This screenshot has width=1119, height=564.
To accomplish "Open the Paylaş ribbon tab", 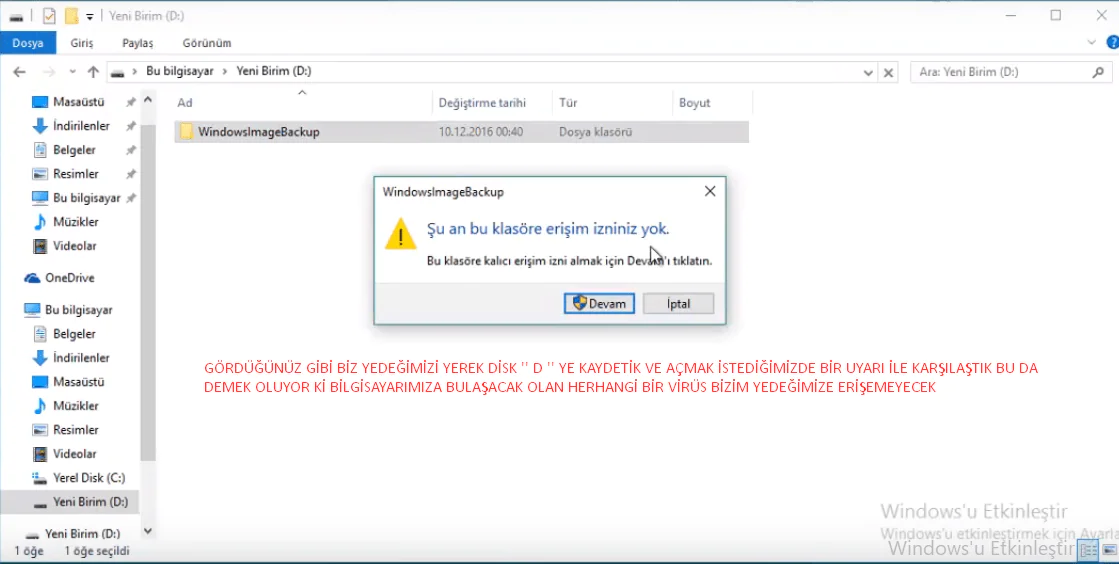I will (137, 43).
